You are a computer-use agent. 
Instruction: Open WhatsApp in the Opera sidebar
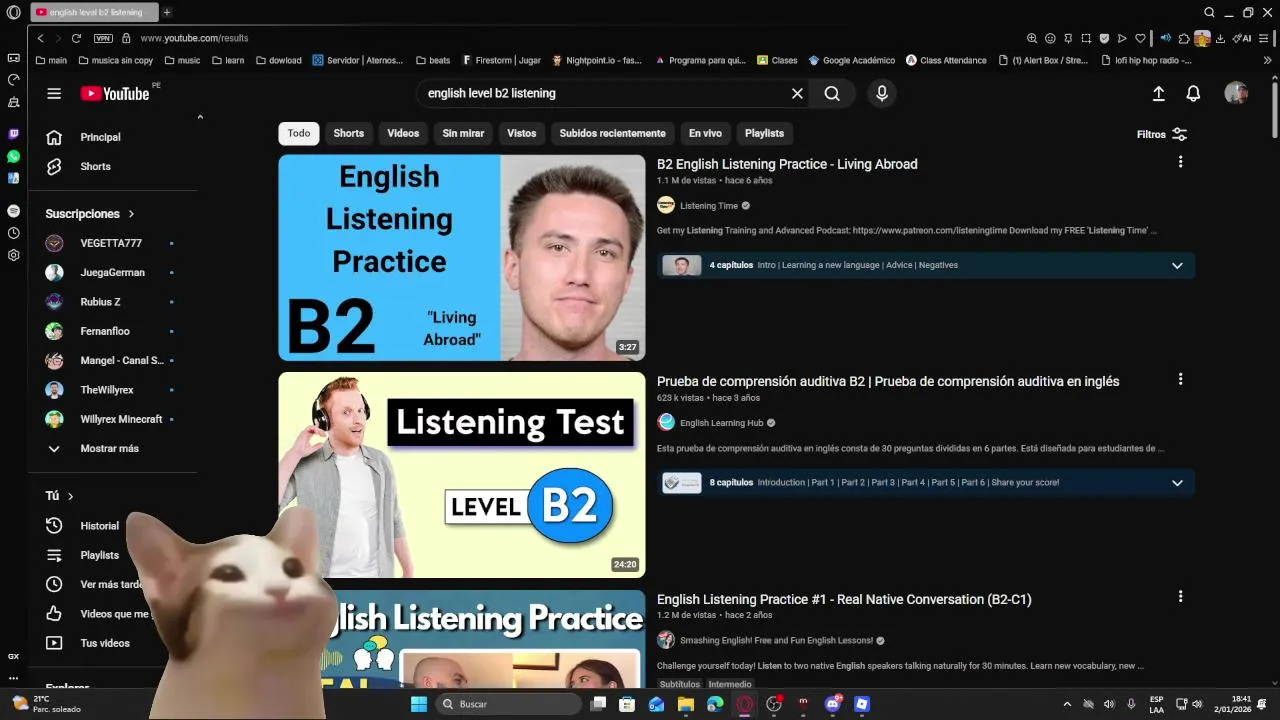pyautogui.click(x=13, y=157)
